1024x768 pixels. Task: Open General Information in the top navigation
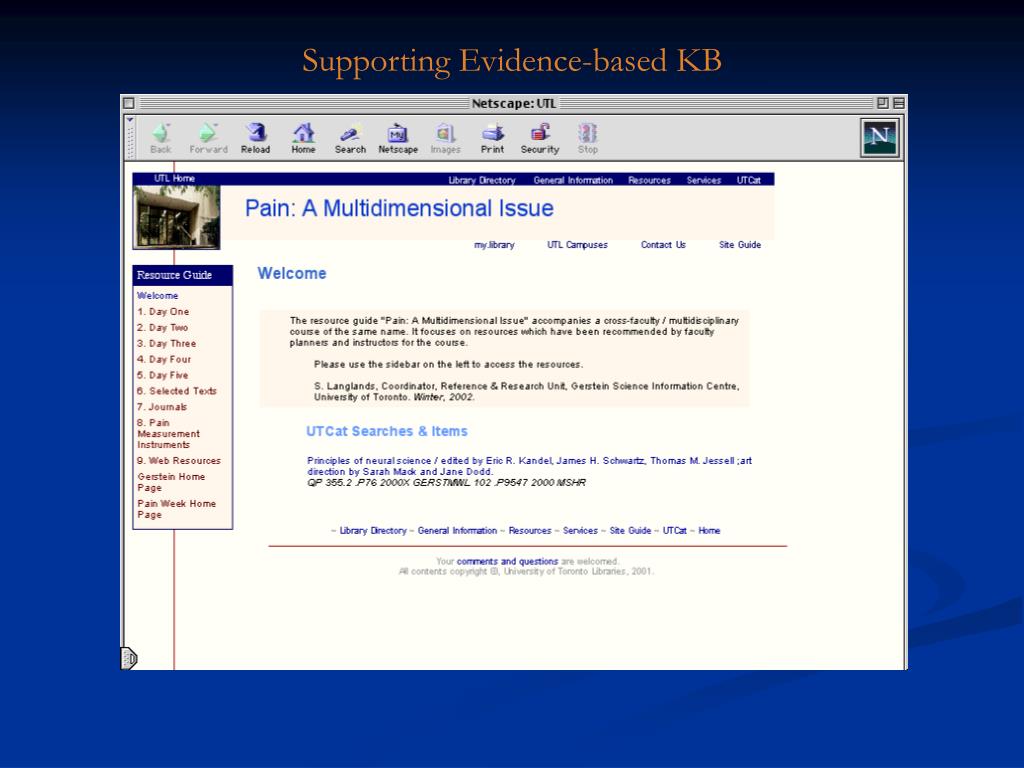click(x=573, y=180)
